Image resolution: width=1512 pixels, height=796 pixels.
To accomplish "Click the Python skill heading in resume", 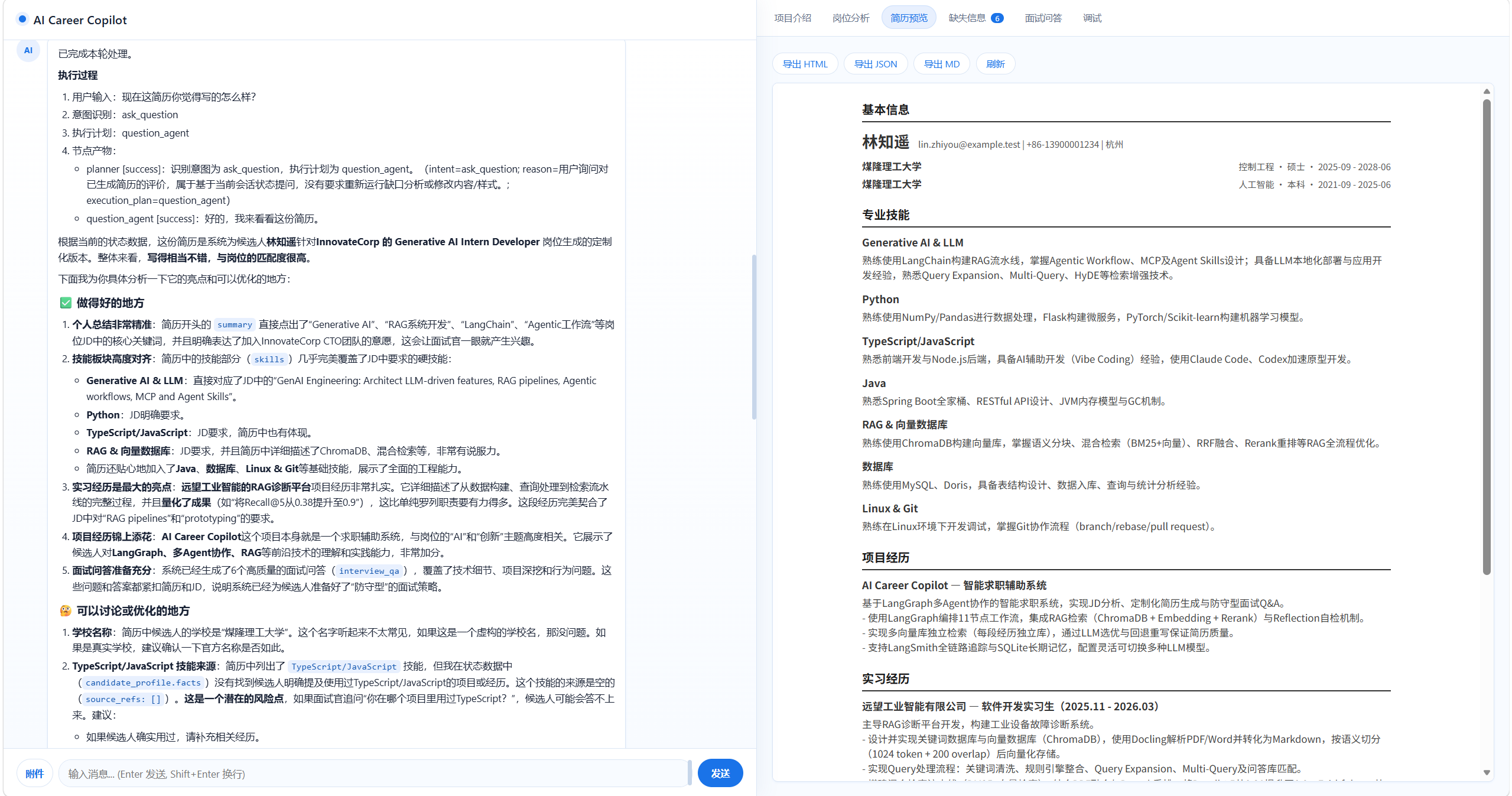I will [880, 299].
